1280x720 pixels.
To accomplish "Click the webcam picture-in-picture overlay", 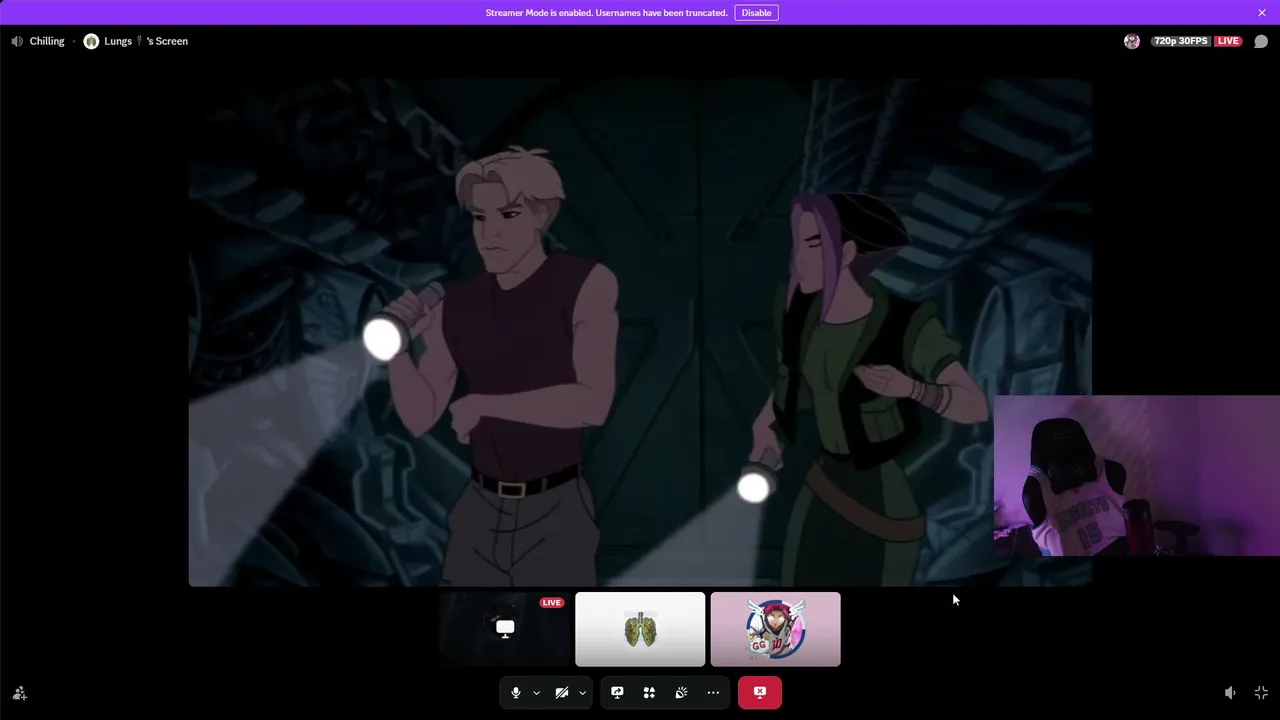I will click(1137, 476).
